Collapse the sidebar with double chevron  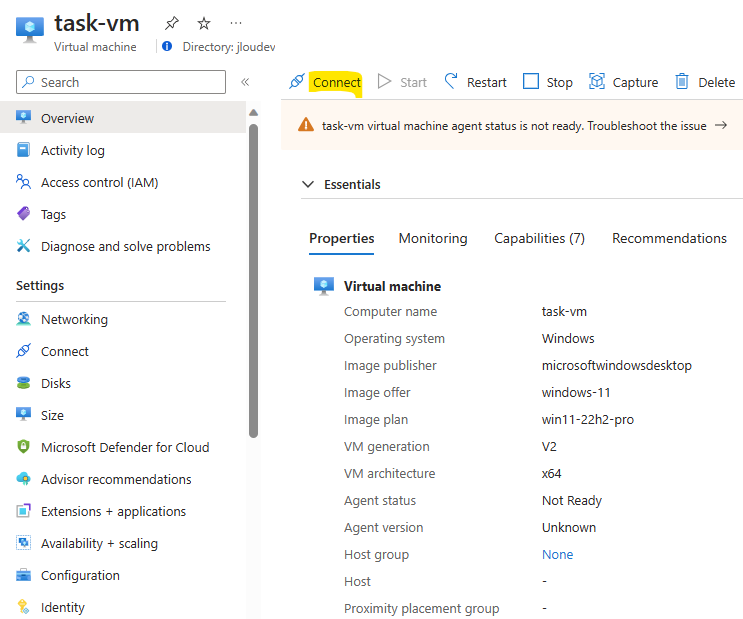pos(245,82)
